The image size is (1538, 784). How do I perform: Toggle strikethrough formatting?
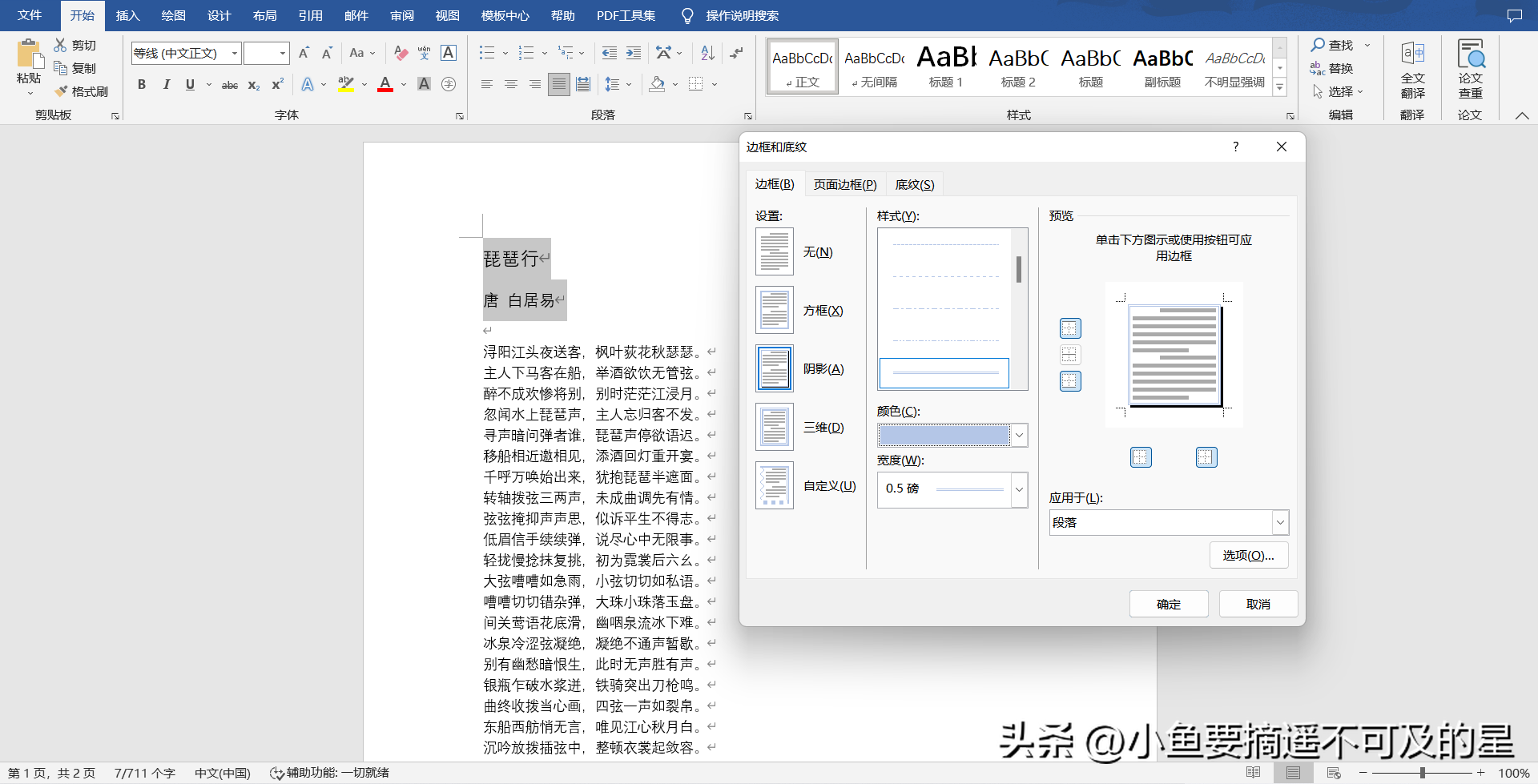230,84
